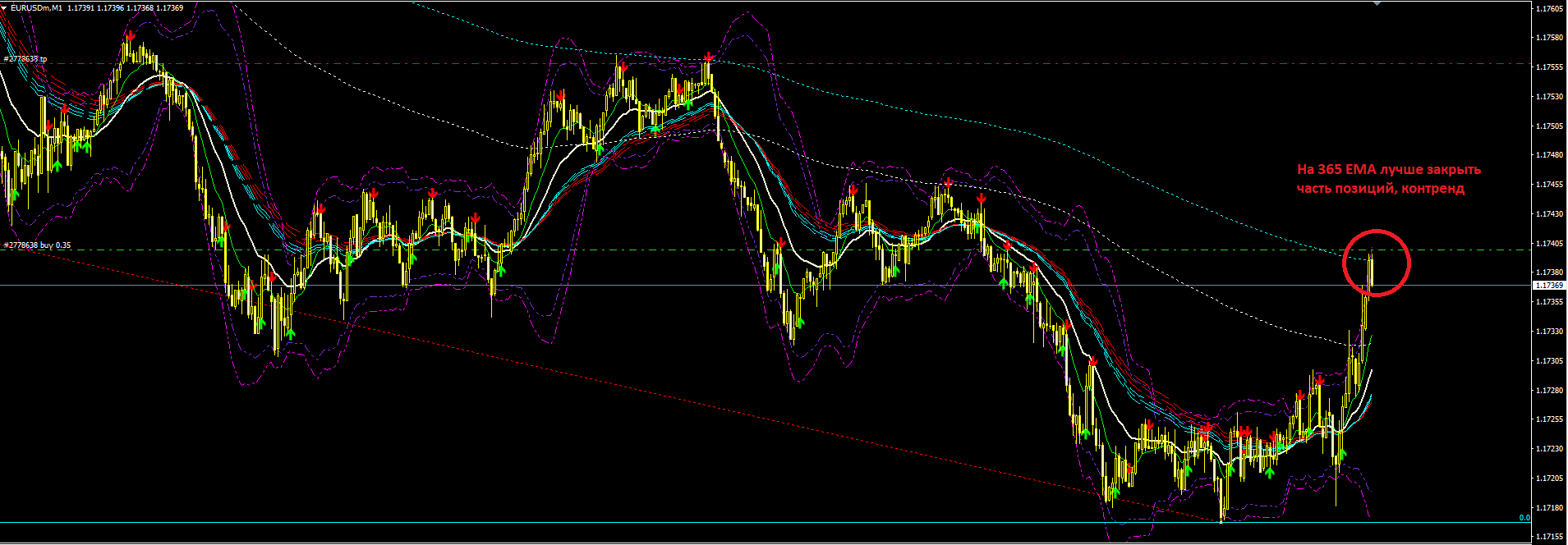Click the 1.17530 price scale label

[1549, 97]
